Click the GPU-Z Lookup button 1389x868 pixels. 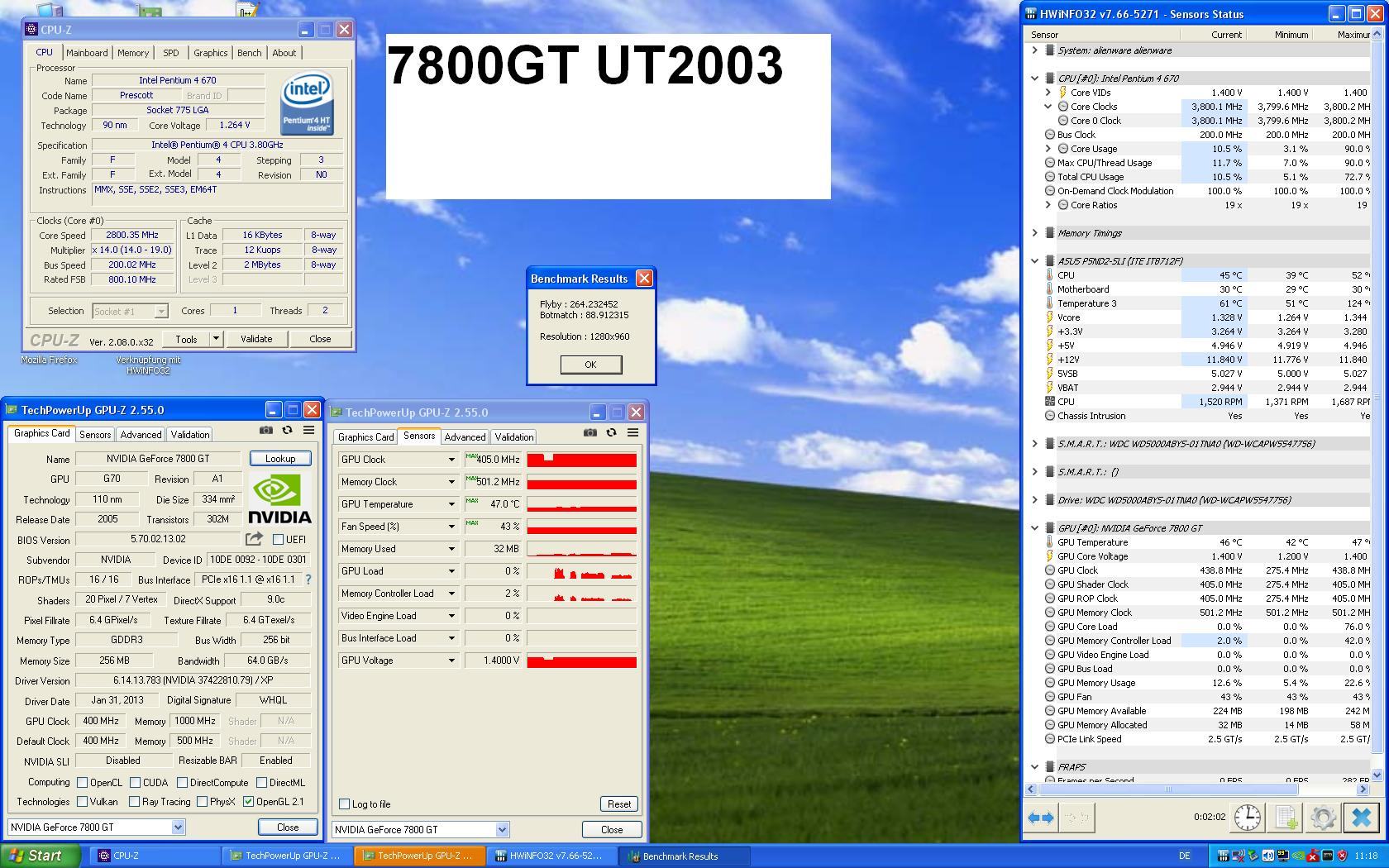pos(279,459)
